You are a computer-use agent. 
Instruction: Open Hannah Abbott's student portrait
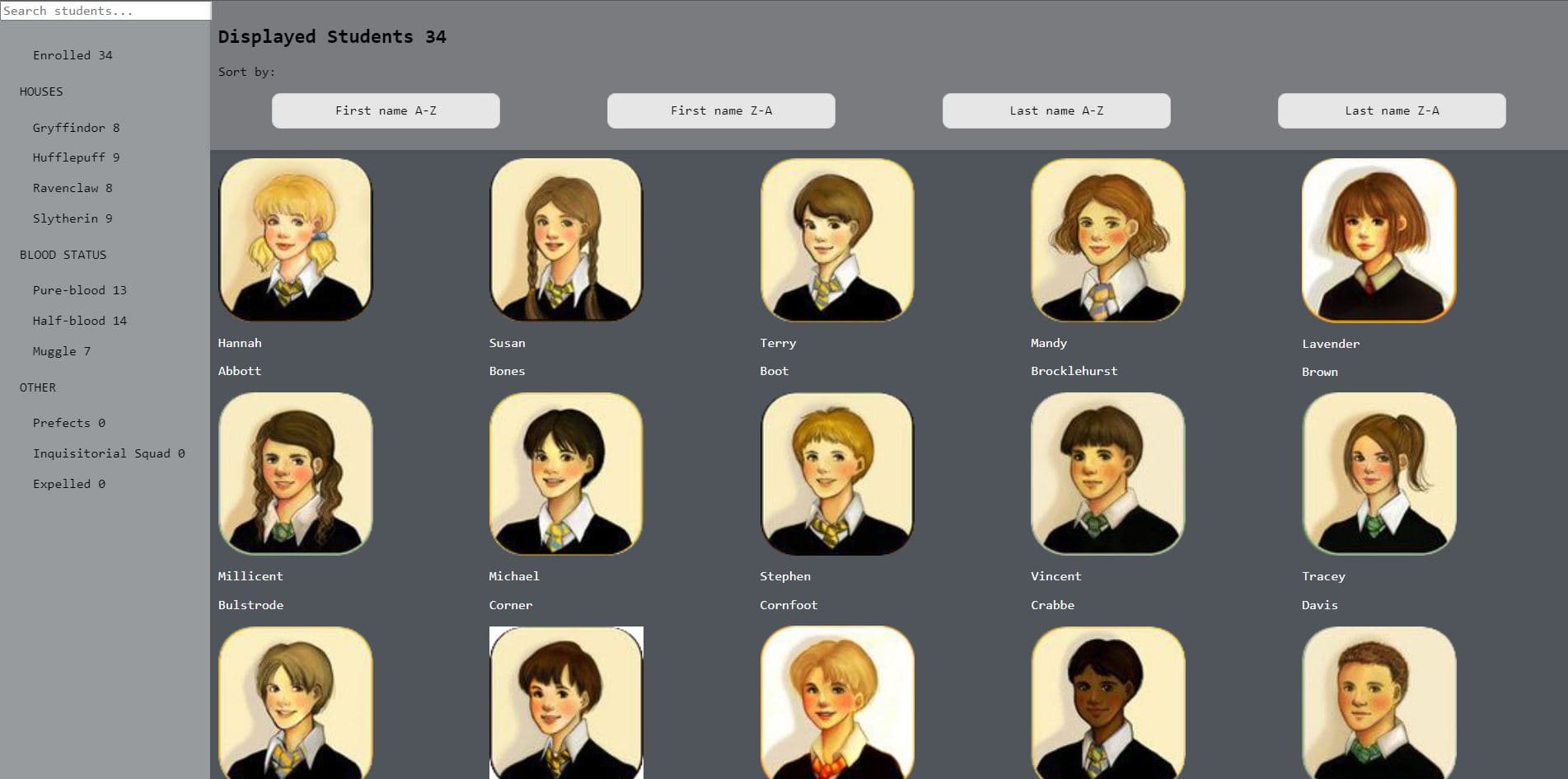pos(295,240)
